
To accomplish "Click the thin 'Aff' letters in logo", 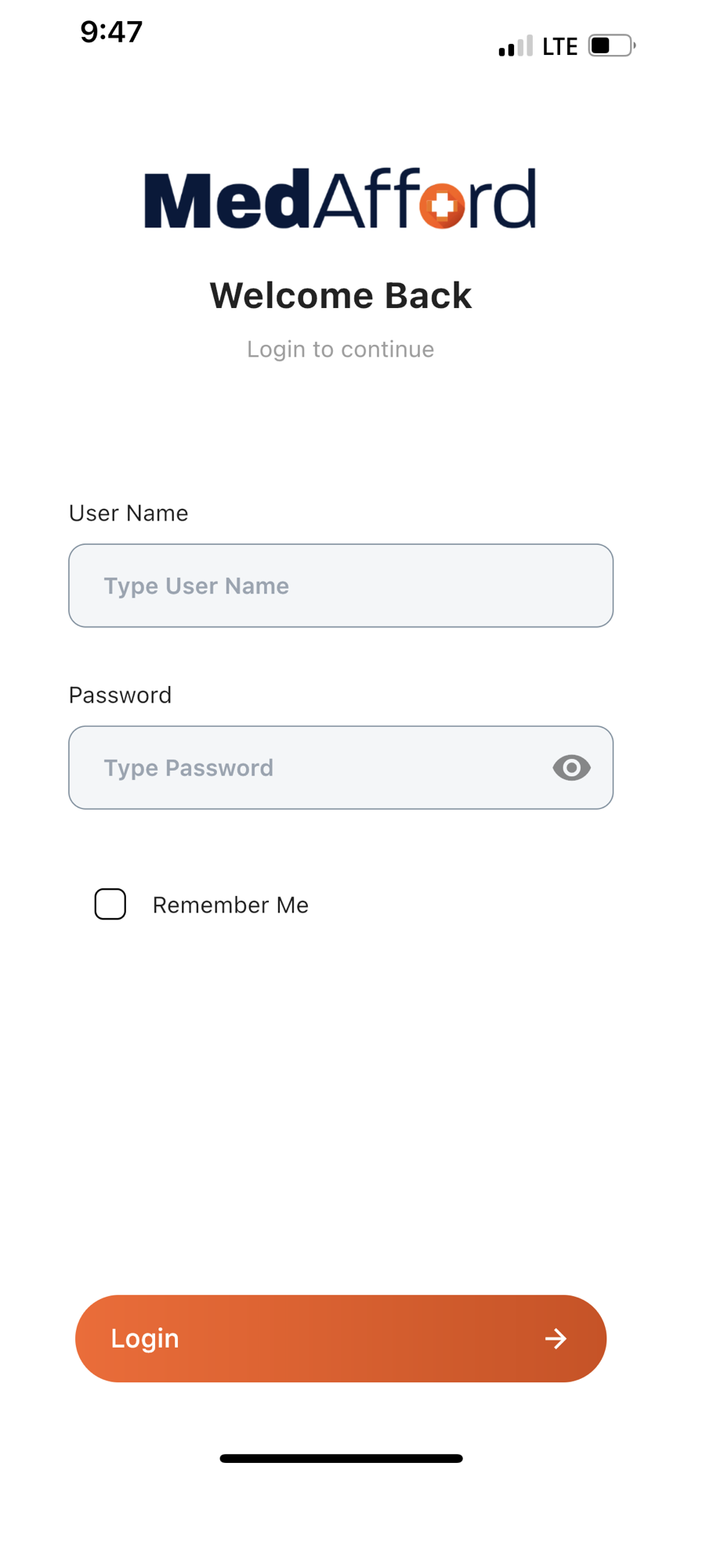I will [365, 199].
